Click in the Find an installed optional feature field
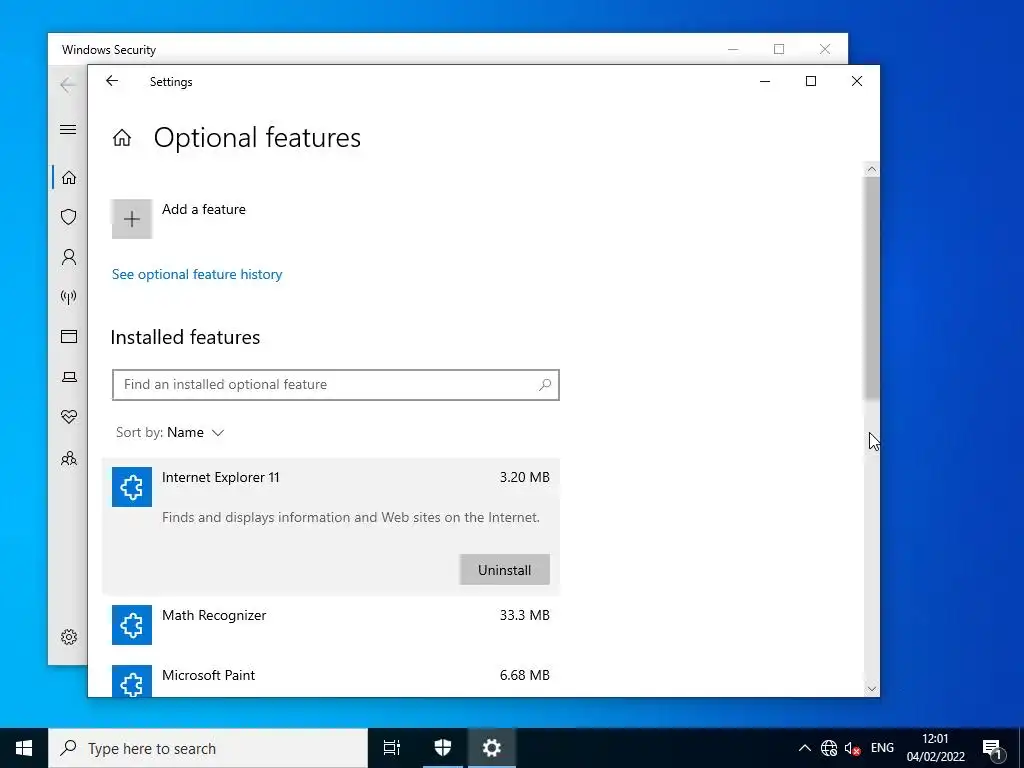Screen dimensions: 1024x768 [x=336, y=385]
